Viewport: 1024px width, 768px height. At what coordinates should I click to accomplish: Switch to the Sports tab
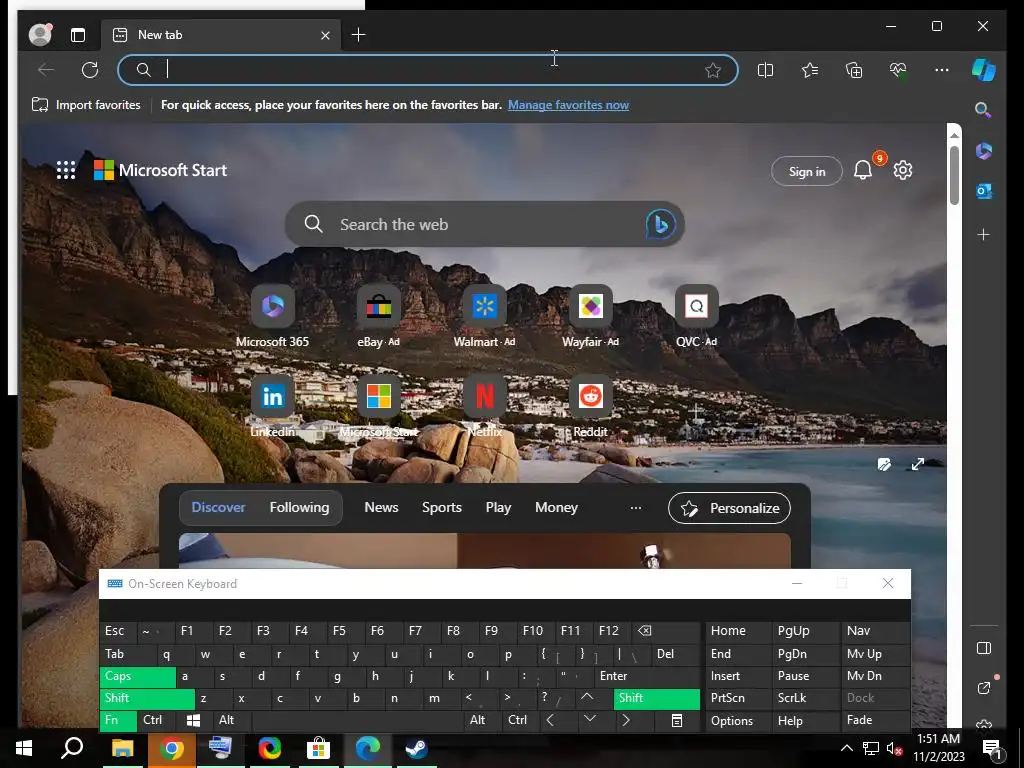(441, 507)
